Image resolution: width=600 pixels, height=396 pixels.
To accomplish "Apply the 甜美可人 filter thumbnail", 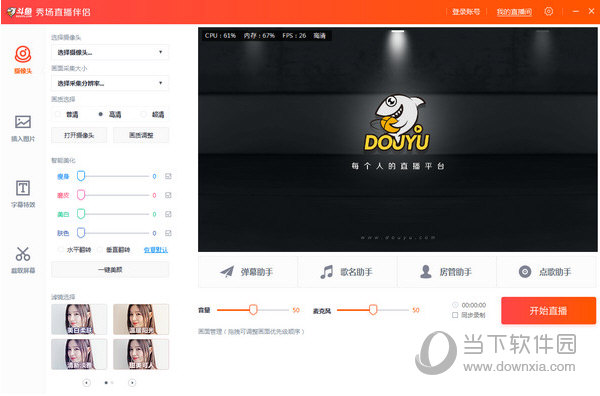I will coord(141,354).
